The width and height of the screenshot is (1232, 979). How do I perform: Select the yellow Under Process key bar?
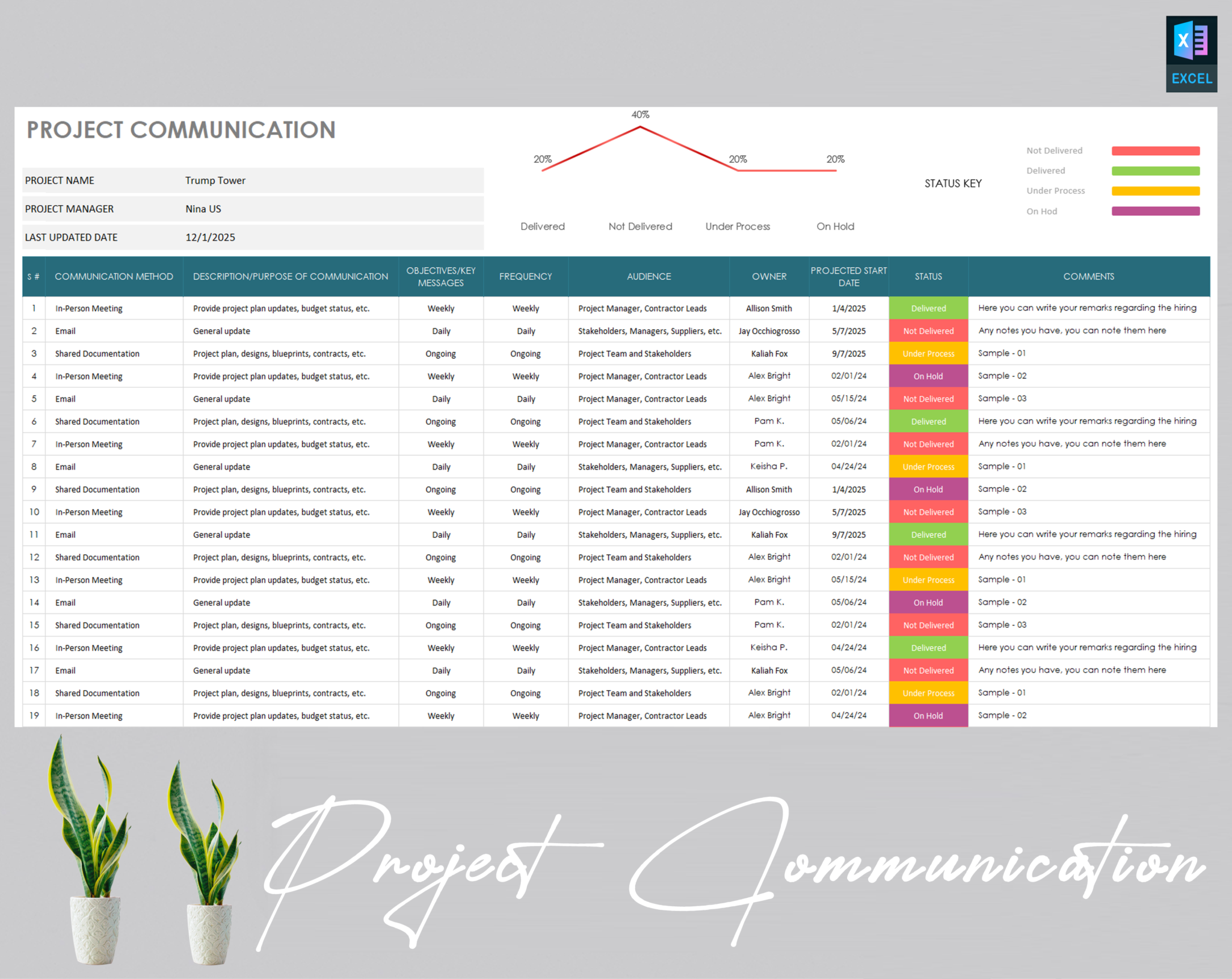[1155, 191]
